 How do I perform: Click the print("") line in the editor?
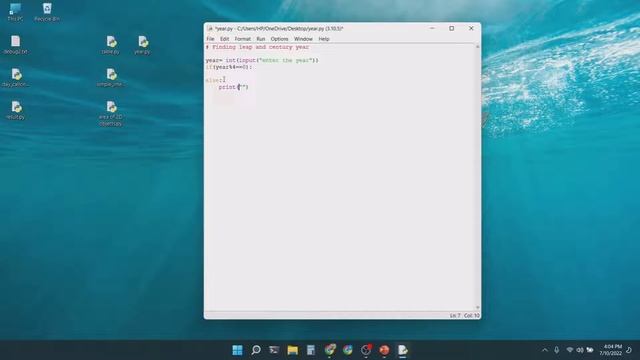tap(233, 87)
